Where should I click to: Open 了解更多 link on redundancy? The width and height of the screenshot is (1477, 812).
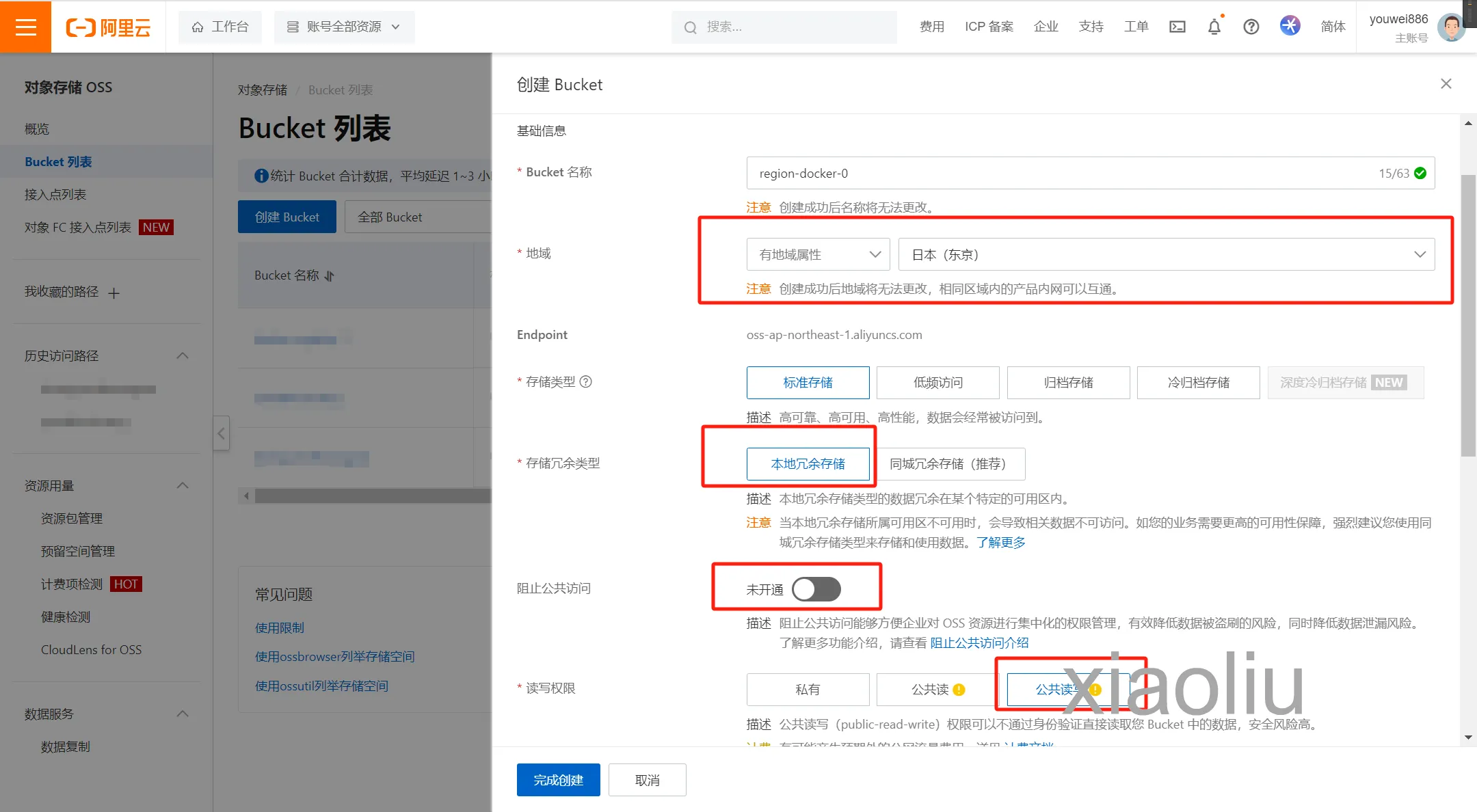pyautogui.click(x=1000, y=542)
